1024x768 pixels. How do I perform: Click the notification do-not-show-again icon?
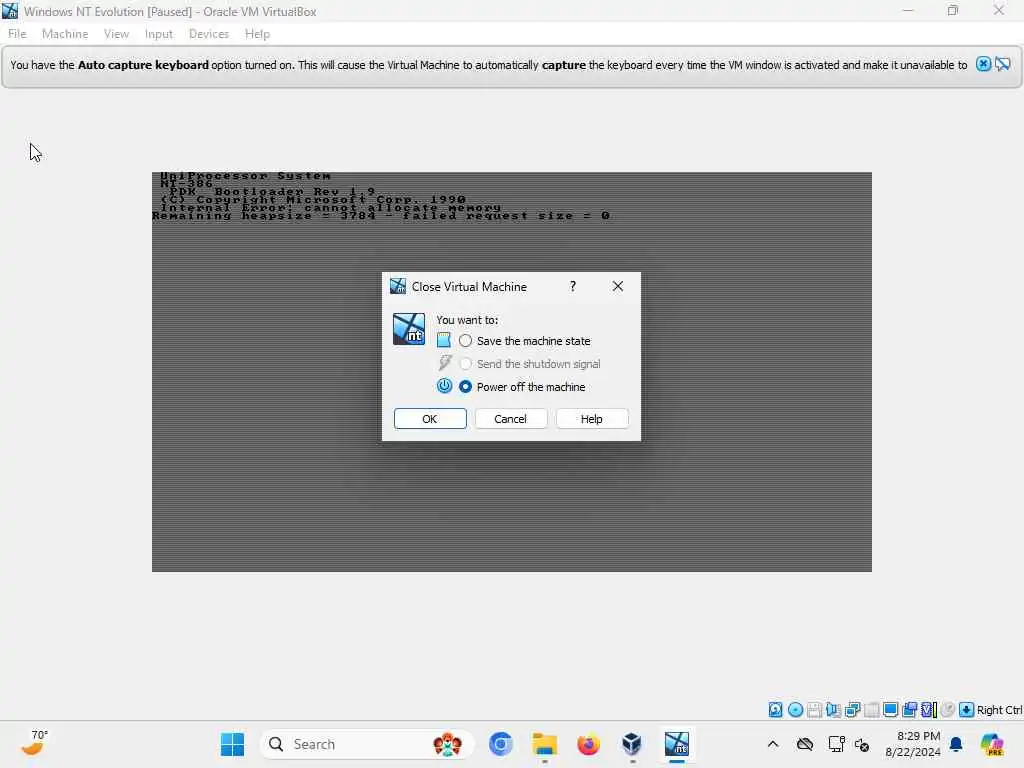point(1002,64)
